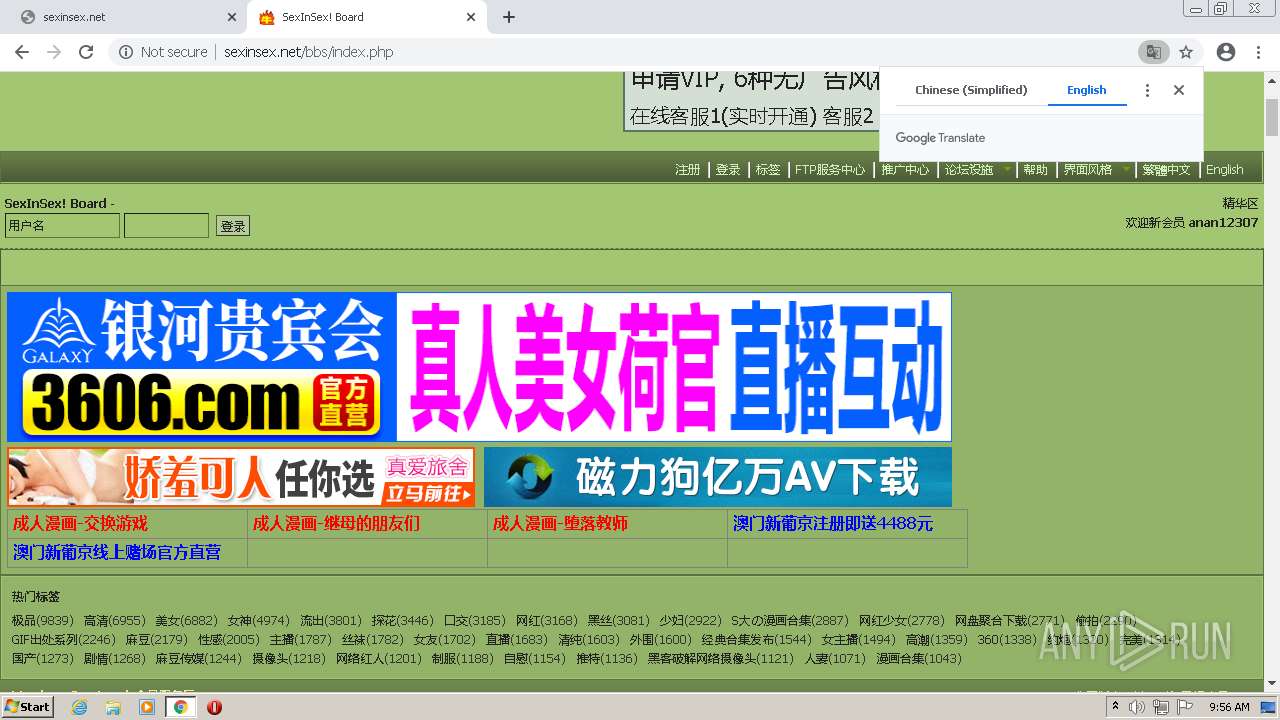Open 成人漫画-交换游戏 link
Screen dimensions: 1280x720
80,523
